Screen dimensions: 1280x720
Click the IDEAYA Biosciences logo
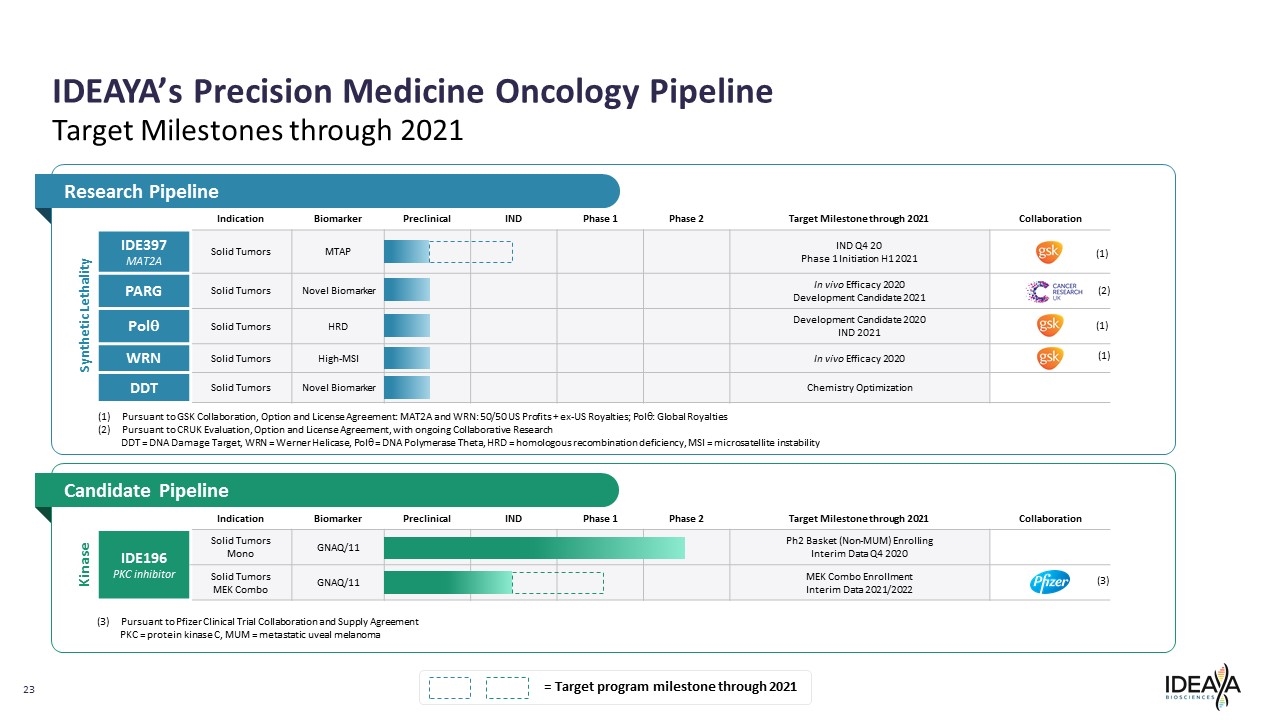1203,687
